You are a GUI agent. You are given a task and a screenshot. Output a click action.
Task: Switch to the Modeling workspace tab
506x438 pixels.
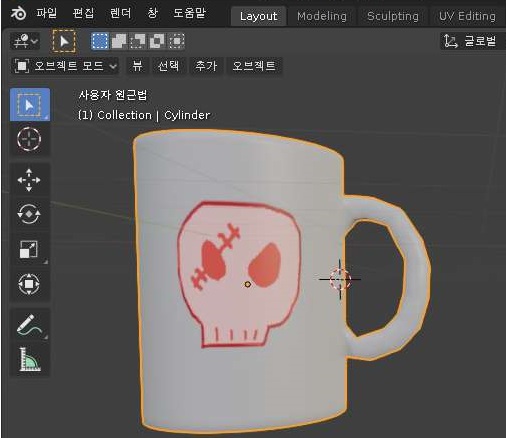pos(322,16)
